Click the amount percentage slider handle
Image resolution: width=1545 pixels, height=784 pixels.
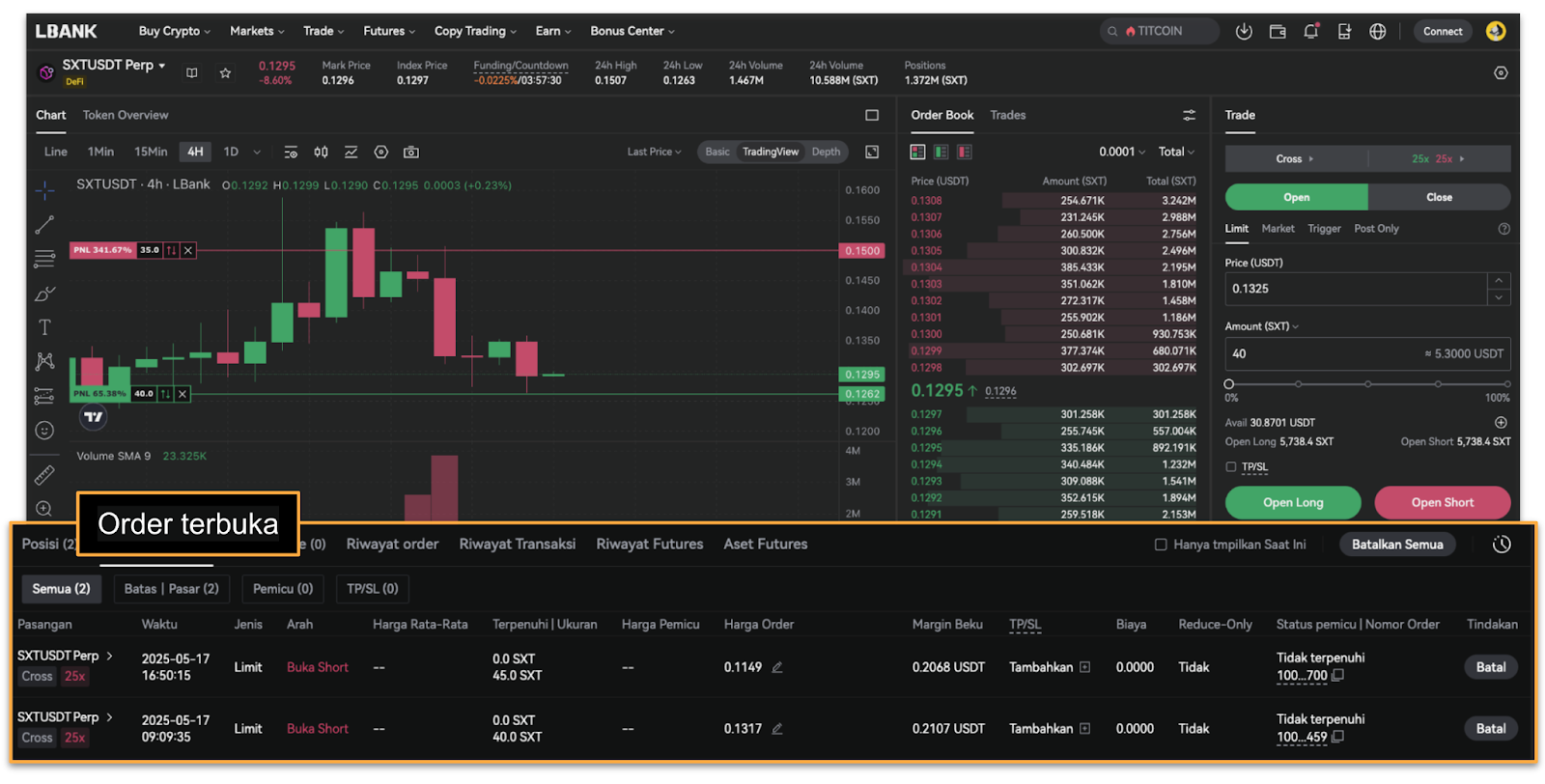[x=1229, y=384]
